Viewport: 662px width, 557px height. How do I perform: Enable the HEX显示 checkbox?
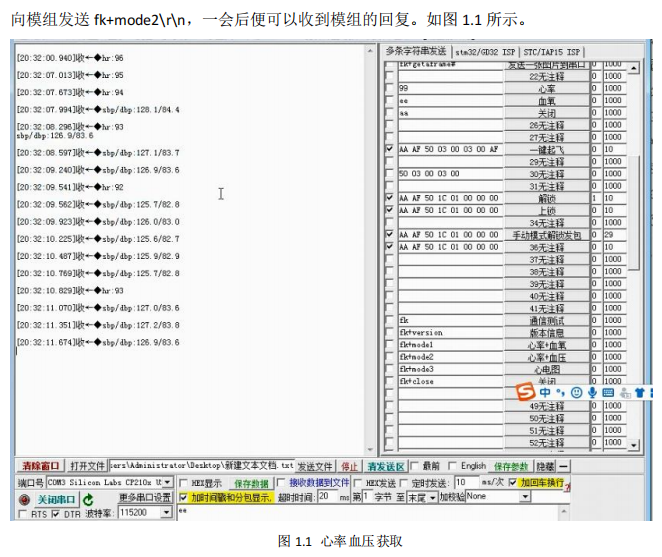click(x=183, y=483)
